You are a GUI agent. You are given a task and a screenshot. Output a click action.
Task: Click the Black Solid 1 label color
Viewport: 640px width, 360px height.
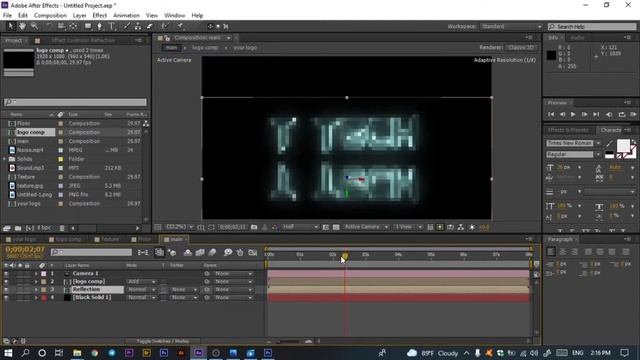[x=44, y=298]
